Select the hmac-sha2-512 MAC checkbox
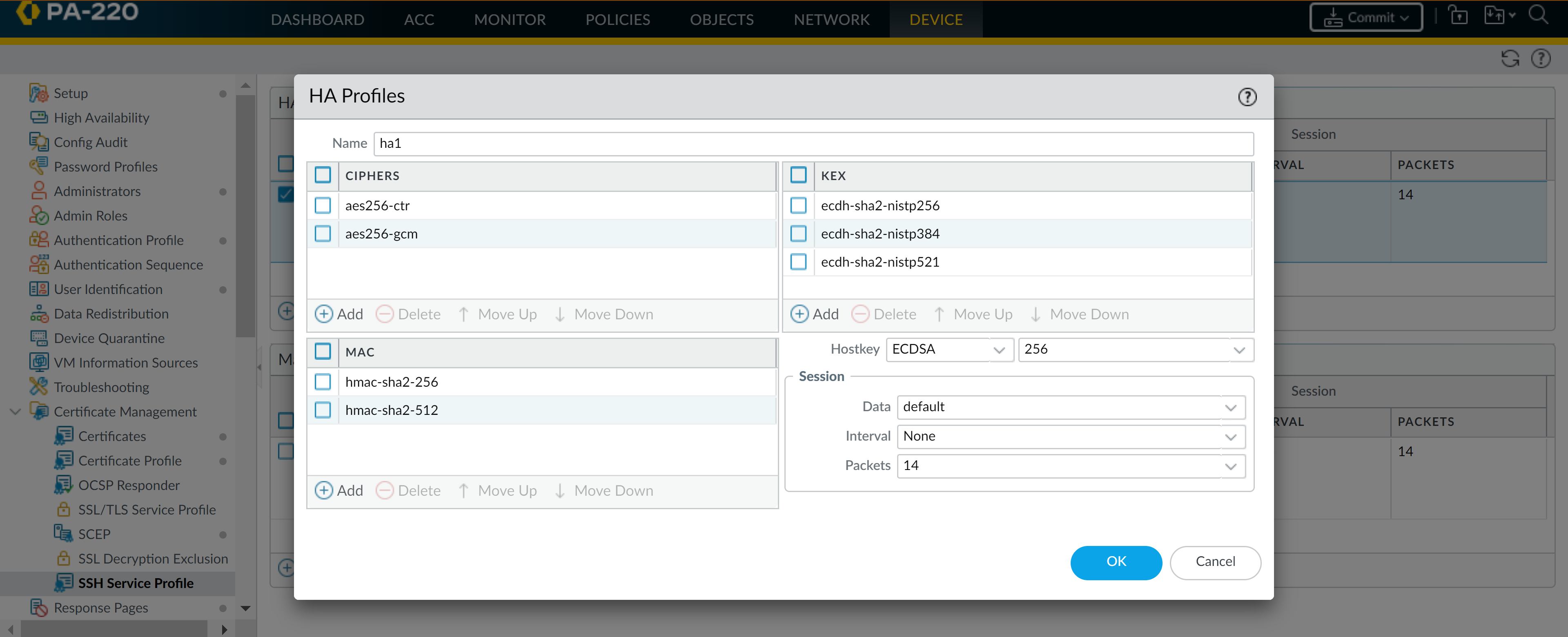1568x637 pixels. point(323,410)
